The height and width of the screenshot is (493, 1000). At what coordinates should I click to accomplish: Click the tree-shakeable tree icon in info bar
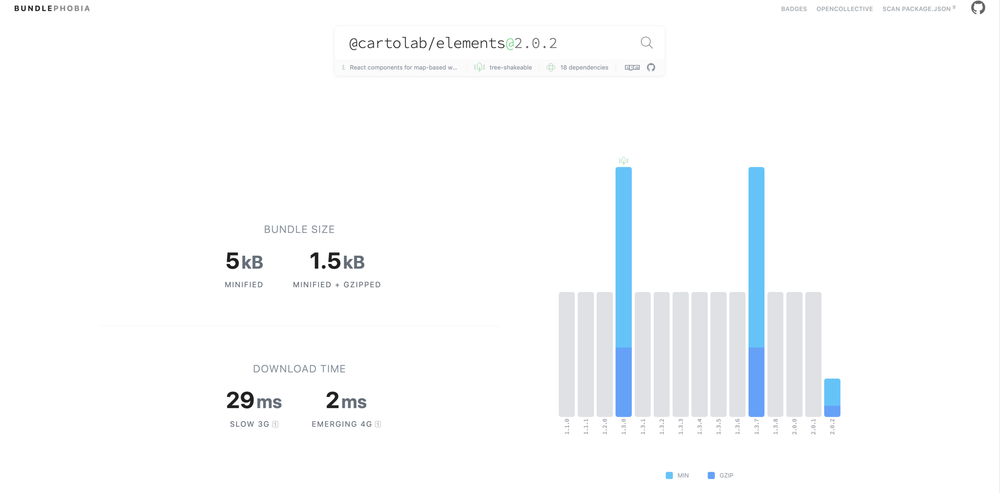480,67
